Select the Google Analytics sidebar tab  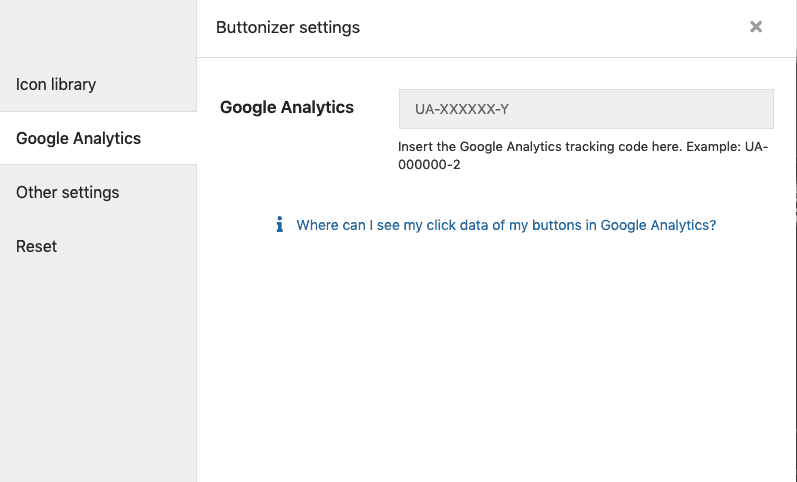(98, 138)
